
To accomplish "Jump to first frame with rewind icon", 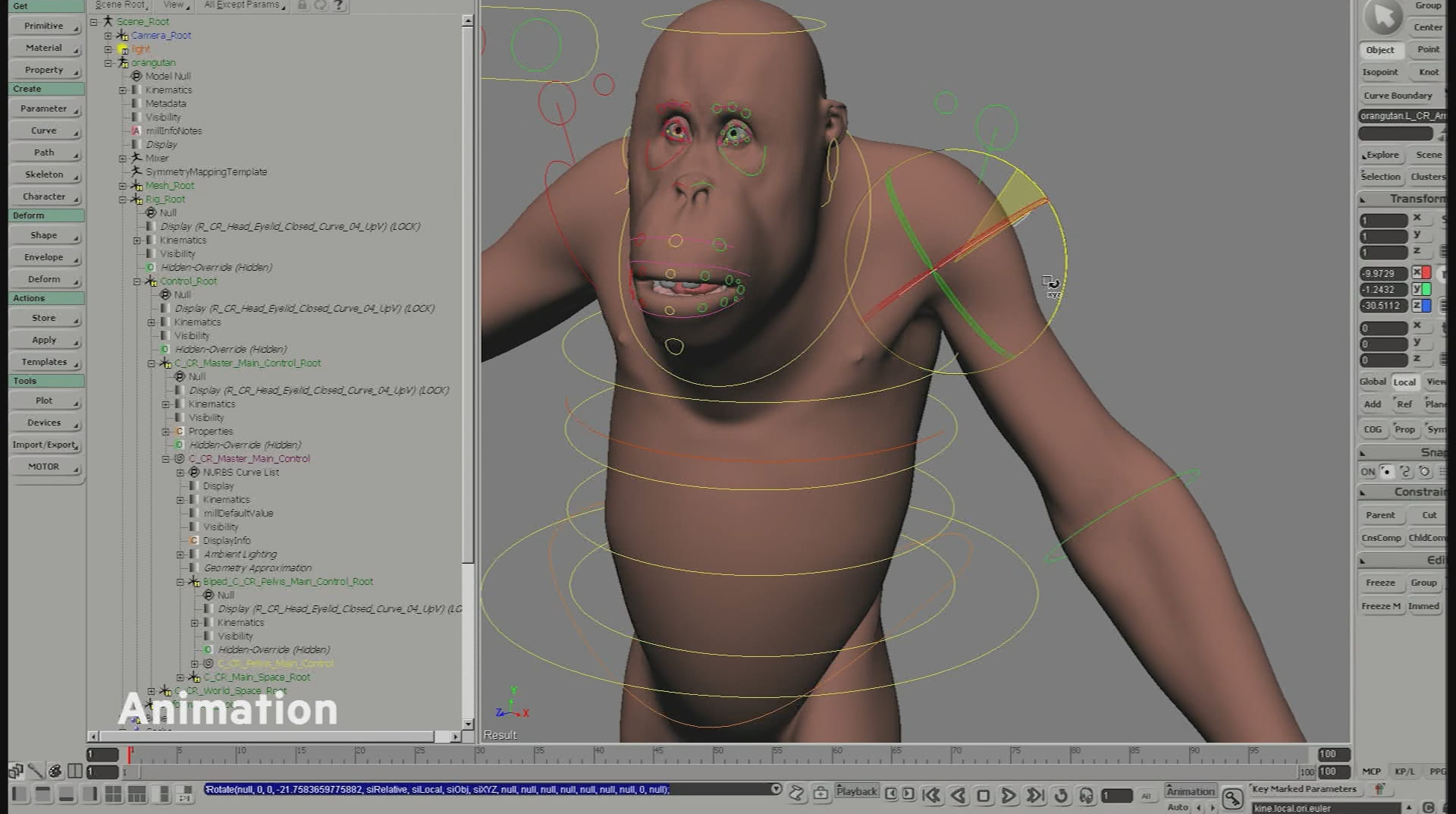I will click(x=931, y=796).
